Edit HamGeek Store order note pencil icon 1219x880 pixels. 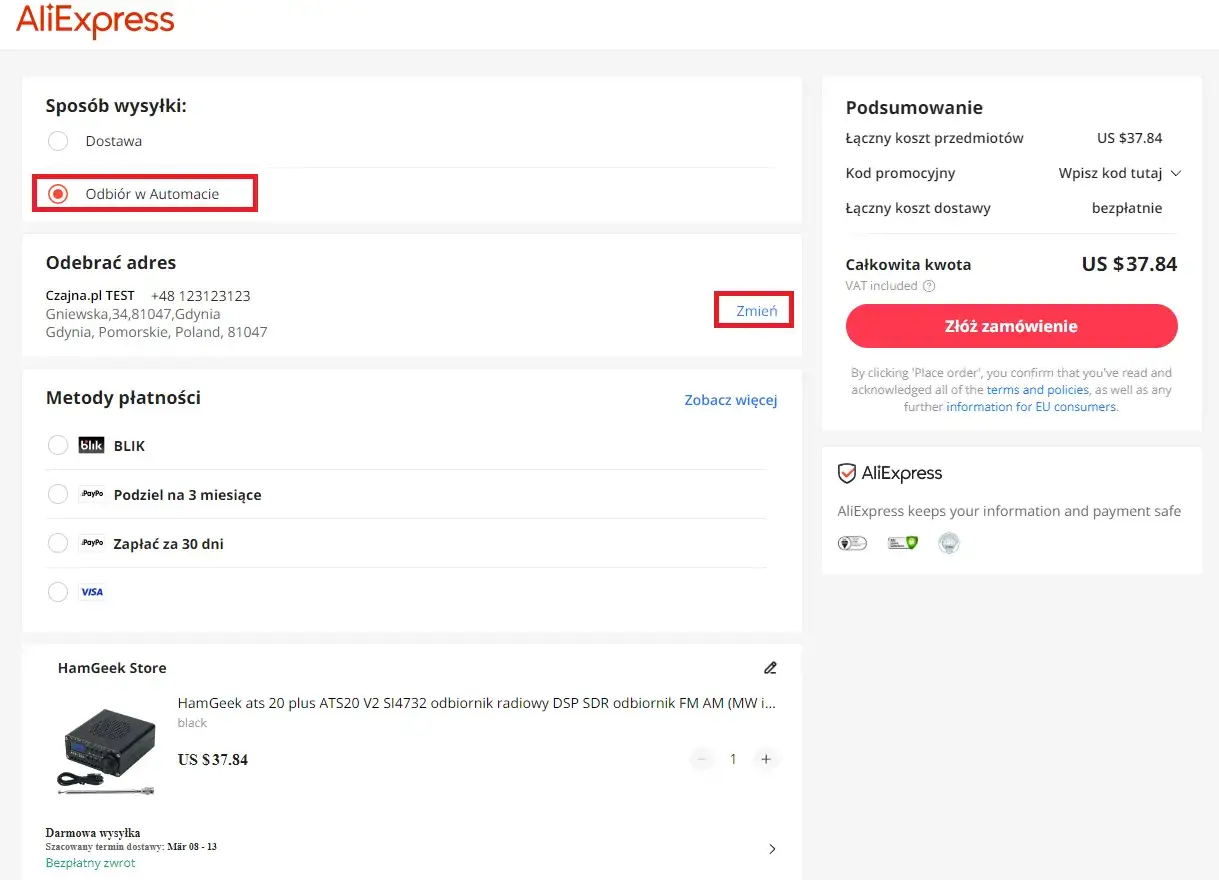(x=770, y=667)
